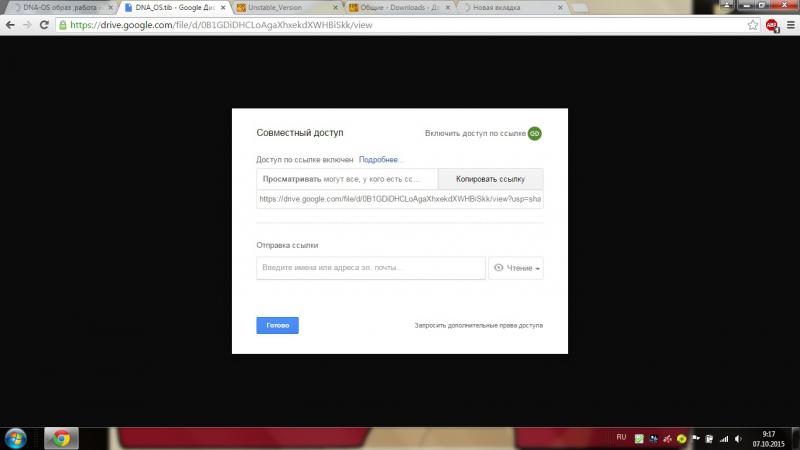Open the Chrome menu hamburger icon

pyautogui.click(x=789, y=25)
